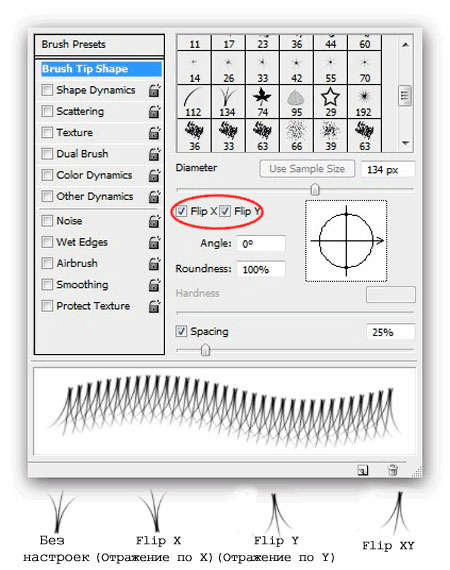Click the create new brush icon
The width and height of the screenshot is (450, 570).
click(362, 470)
